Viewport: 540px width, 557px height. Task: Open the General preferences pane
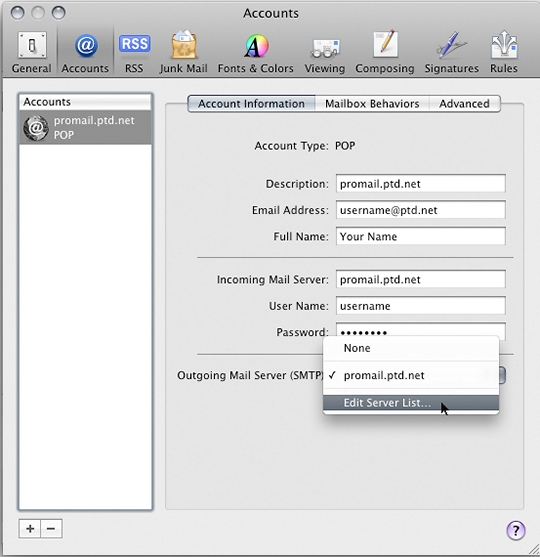click(32, 52)
